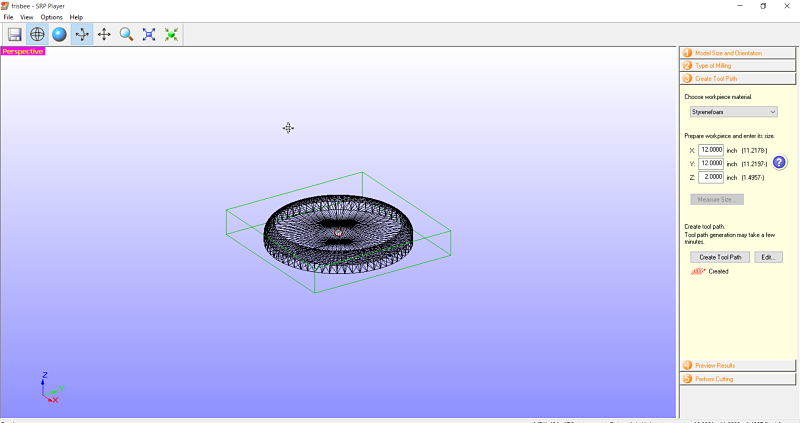Switch to the shaded sphere rendering icon

(x=60, y=34)
